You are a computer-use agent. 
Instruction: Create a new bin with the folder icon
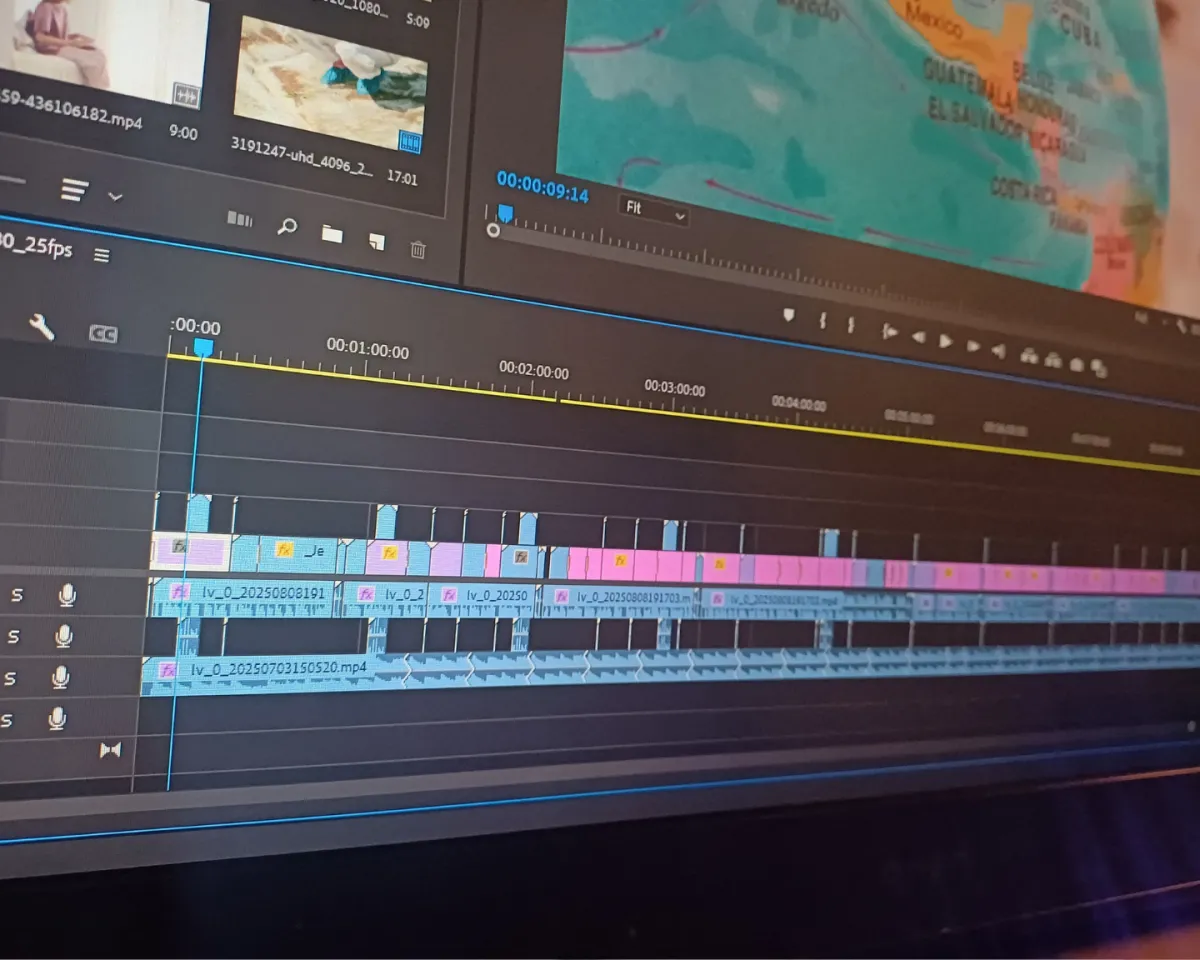coord(332,235)
